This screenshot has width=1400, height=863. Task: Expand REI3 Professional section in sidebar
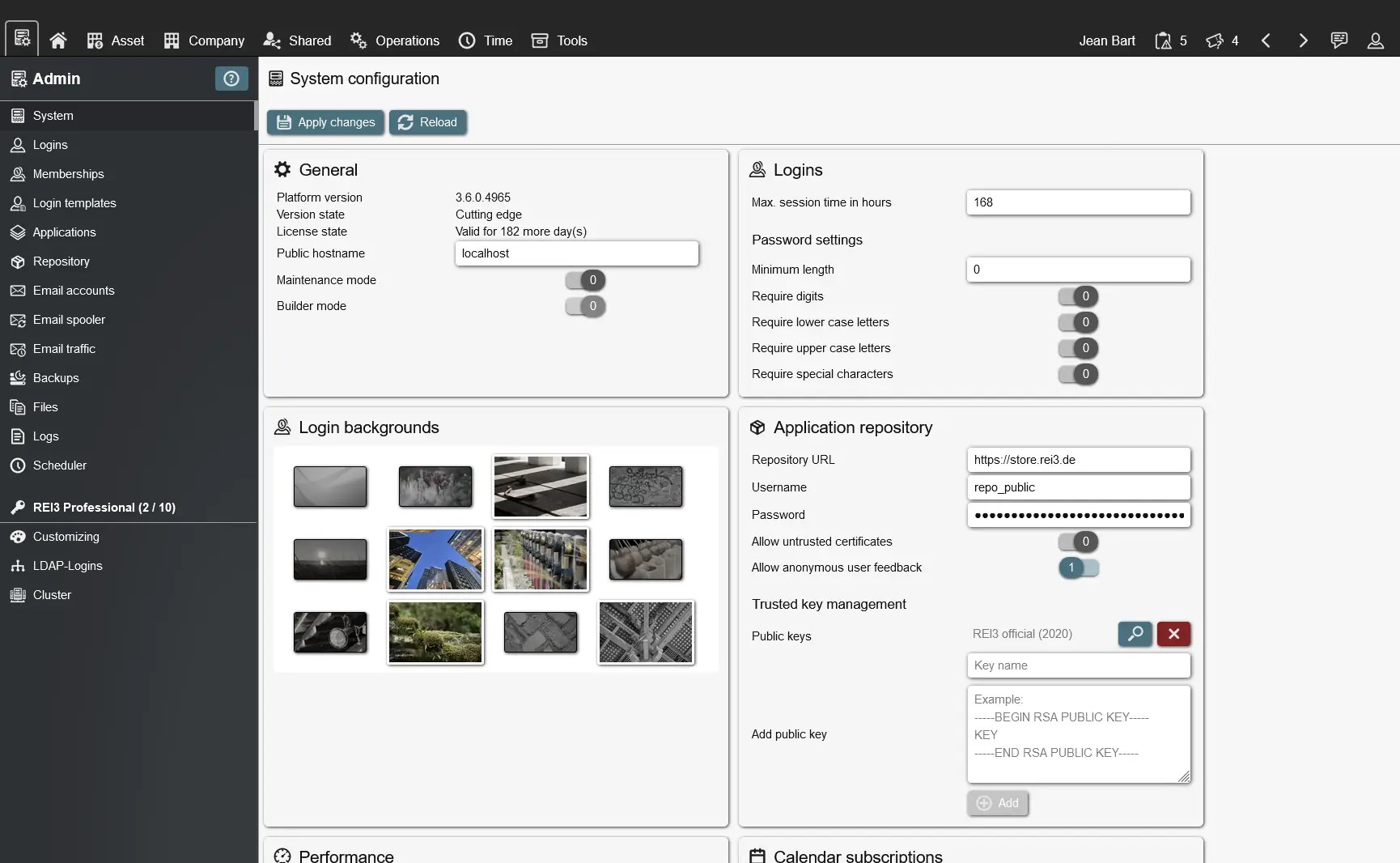(103, 508)
